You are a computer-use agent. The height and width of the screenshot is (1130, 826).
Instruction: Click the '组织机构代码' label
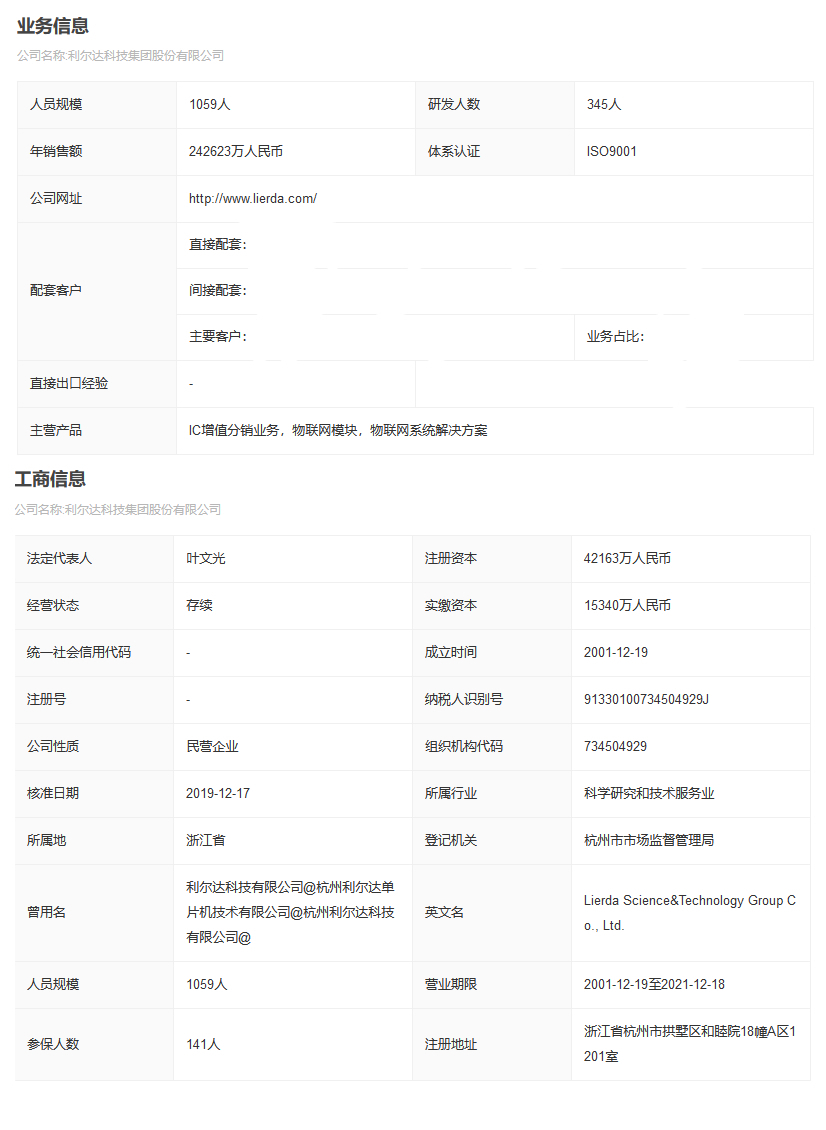click(x=464, y=747)
